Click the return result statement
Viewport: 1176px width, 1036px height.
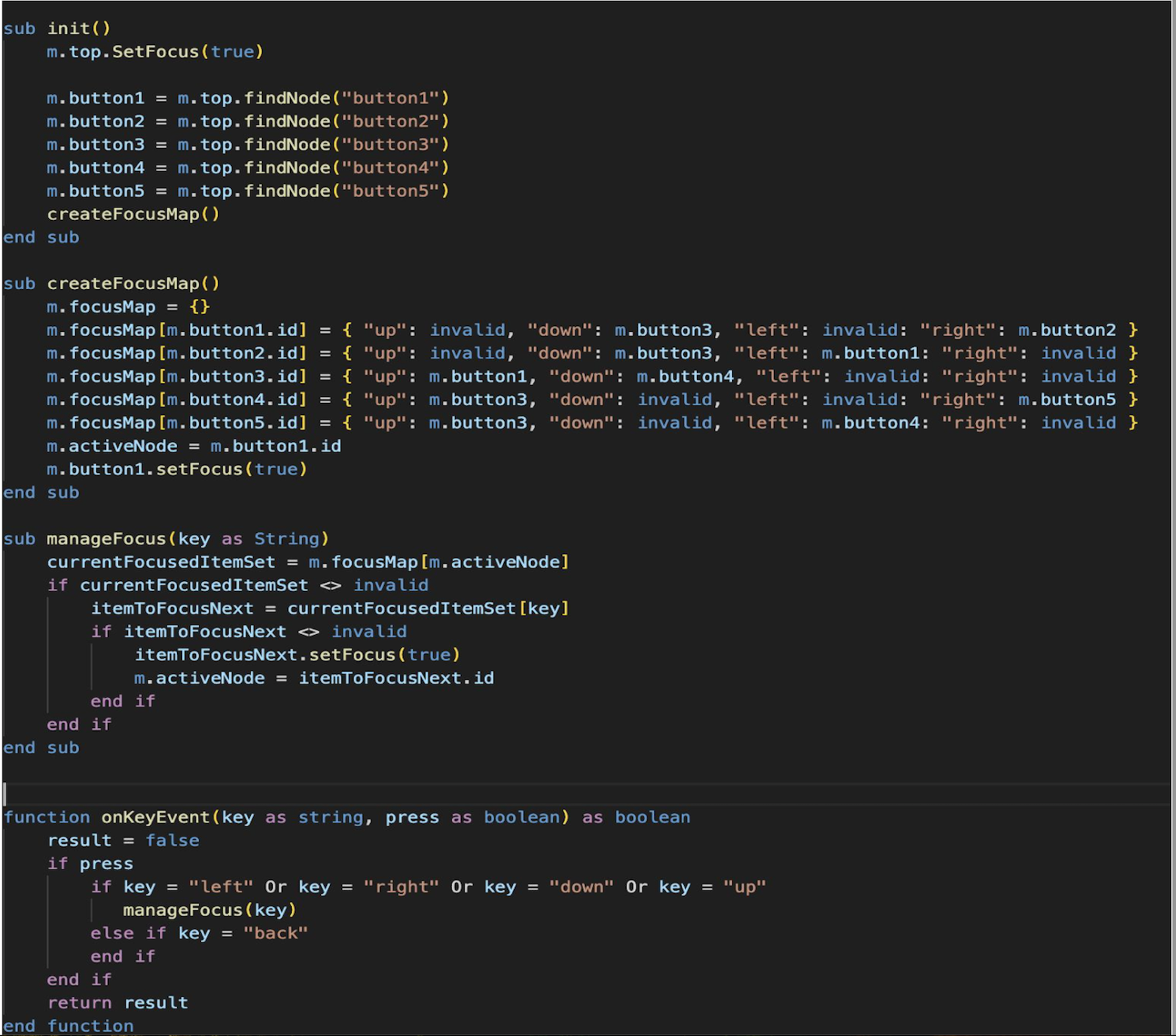[x=117, y=1003]
